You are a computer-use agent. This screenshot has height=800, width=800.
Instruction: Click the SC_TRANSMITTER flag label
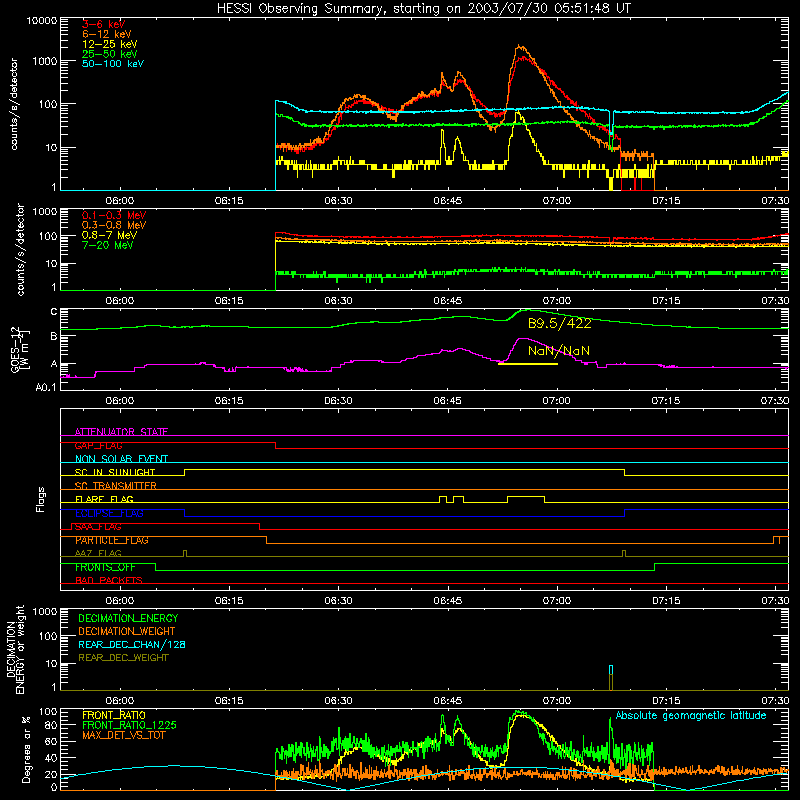pos(115,486)
